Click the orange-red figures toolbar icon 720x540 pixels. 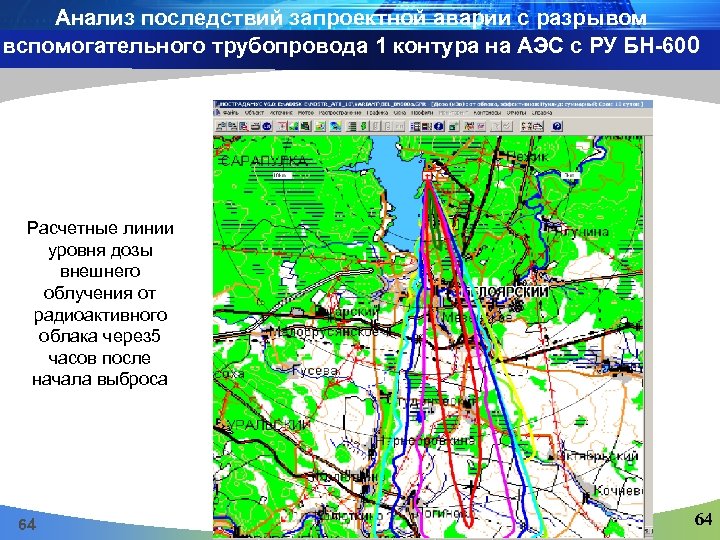pyautogui.click(x=469, y=126)
